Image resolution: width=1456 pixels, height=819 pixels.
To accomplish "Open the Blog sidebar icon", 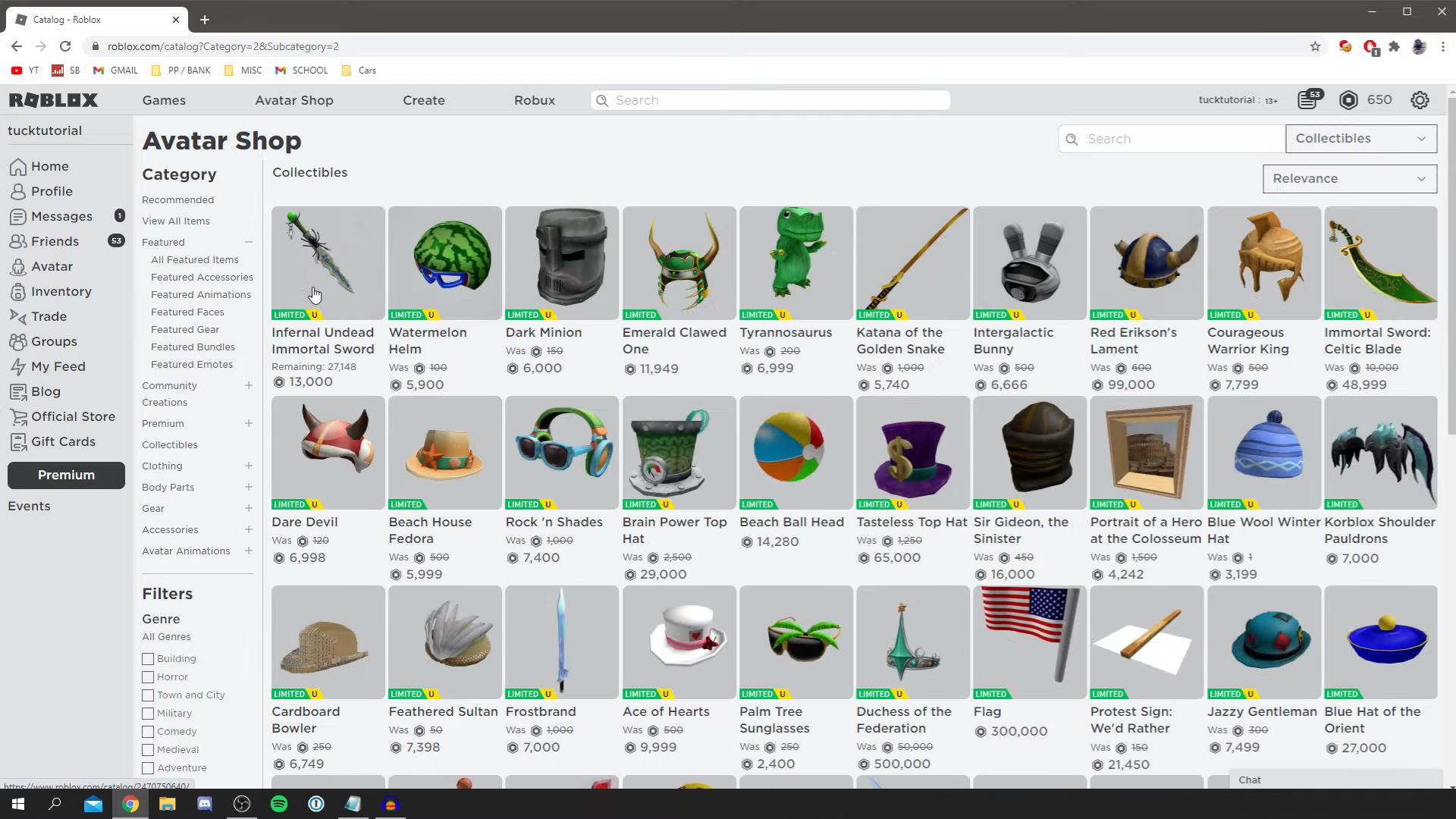I will [18, 392].
